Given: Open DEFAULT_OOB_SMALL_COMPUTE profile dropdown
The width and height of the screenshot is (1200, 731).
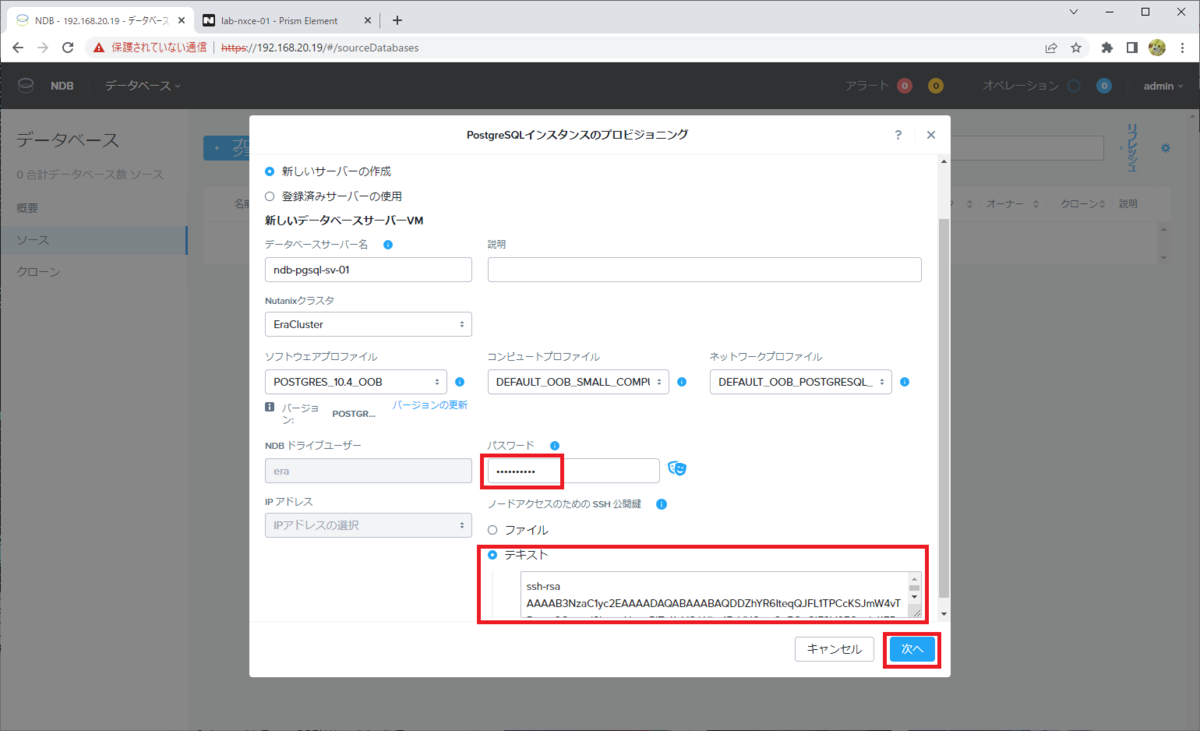Looking at the screenshot, I should coord(578,382).
